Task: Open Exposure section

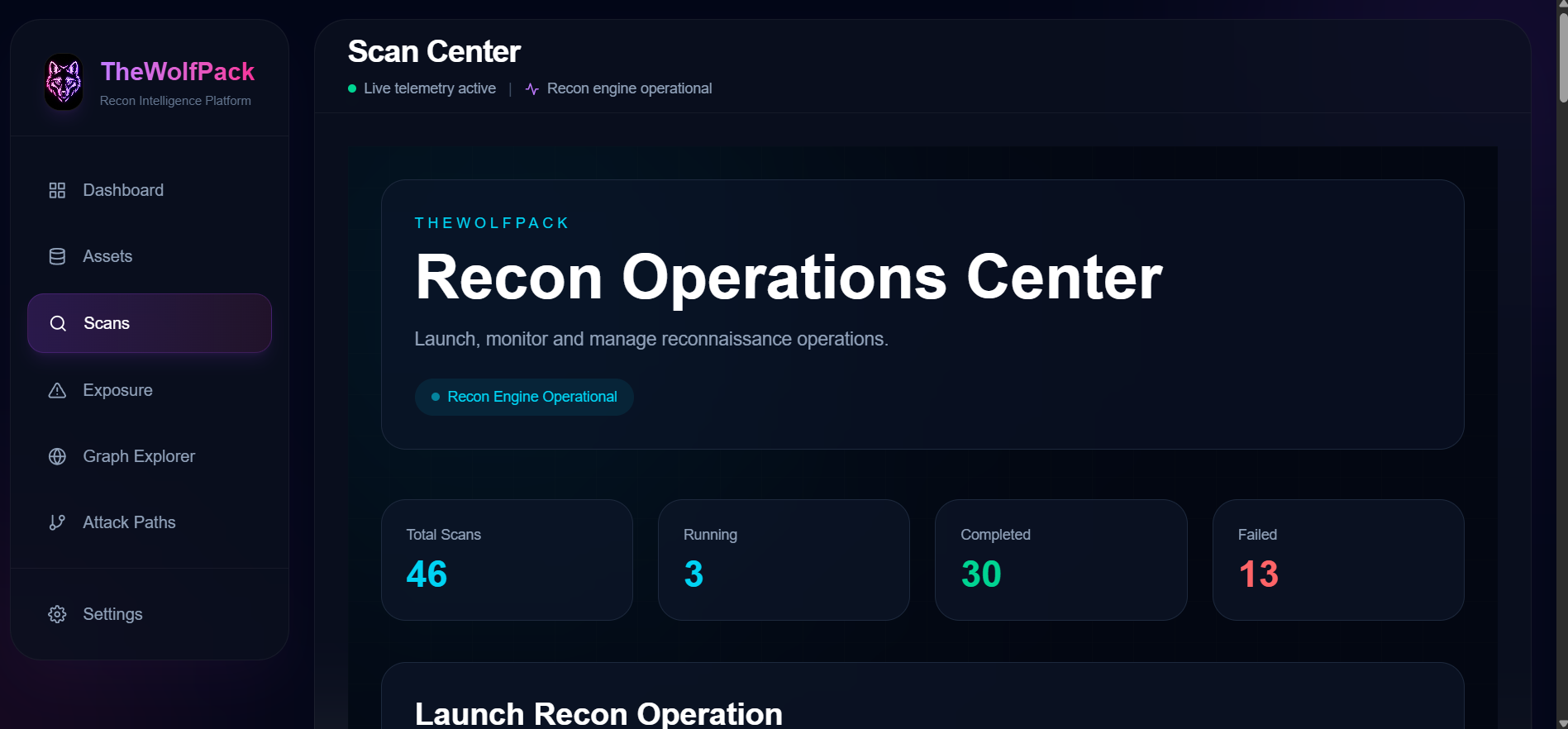Action: (x=150, y=390)
